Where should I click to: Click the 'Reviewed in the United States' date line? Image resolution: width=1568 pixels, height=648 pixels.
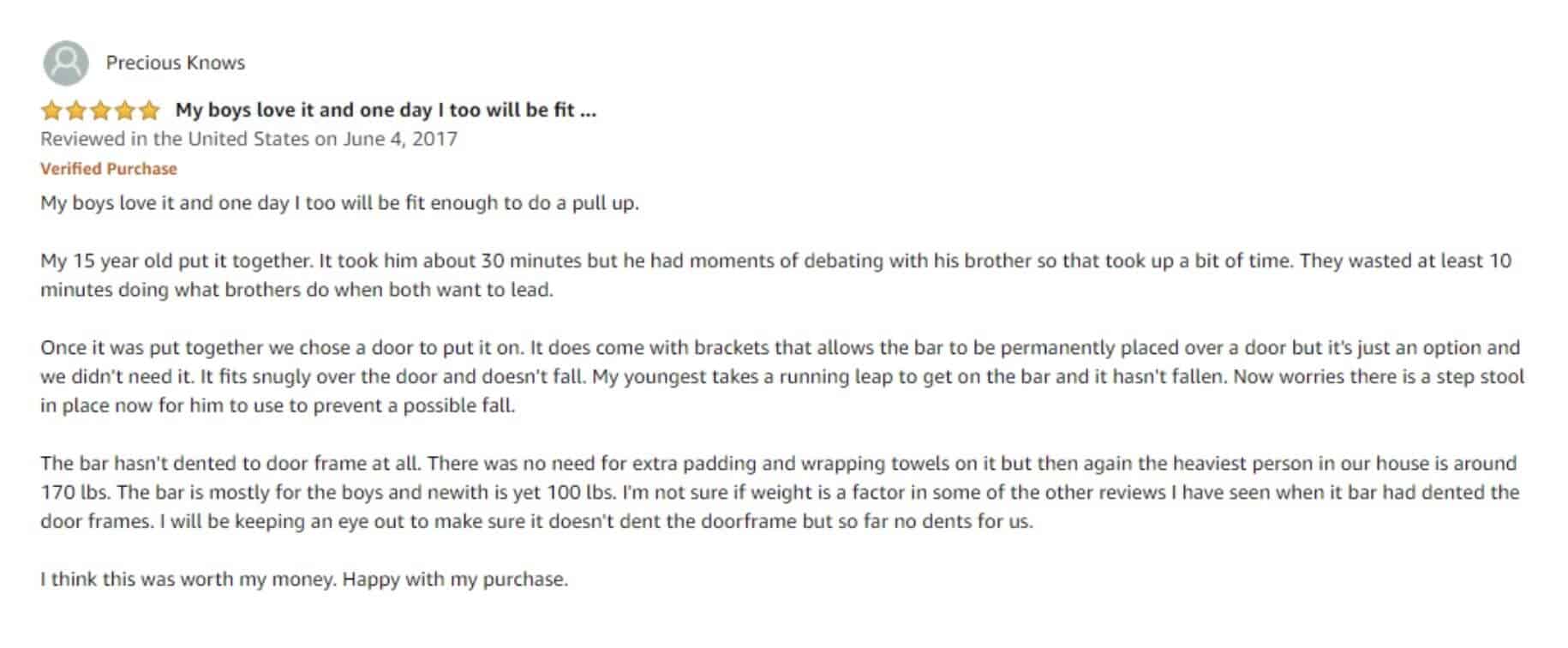249,139
